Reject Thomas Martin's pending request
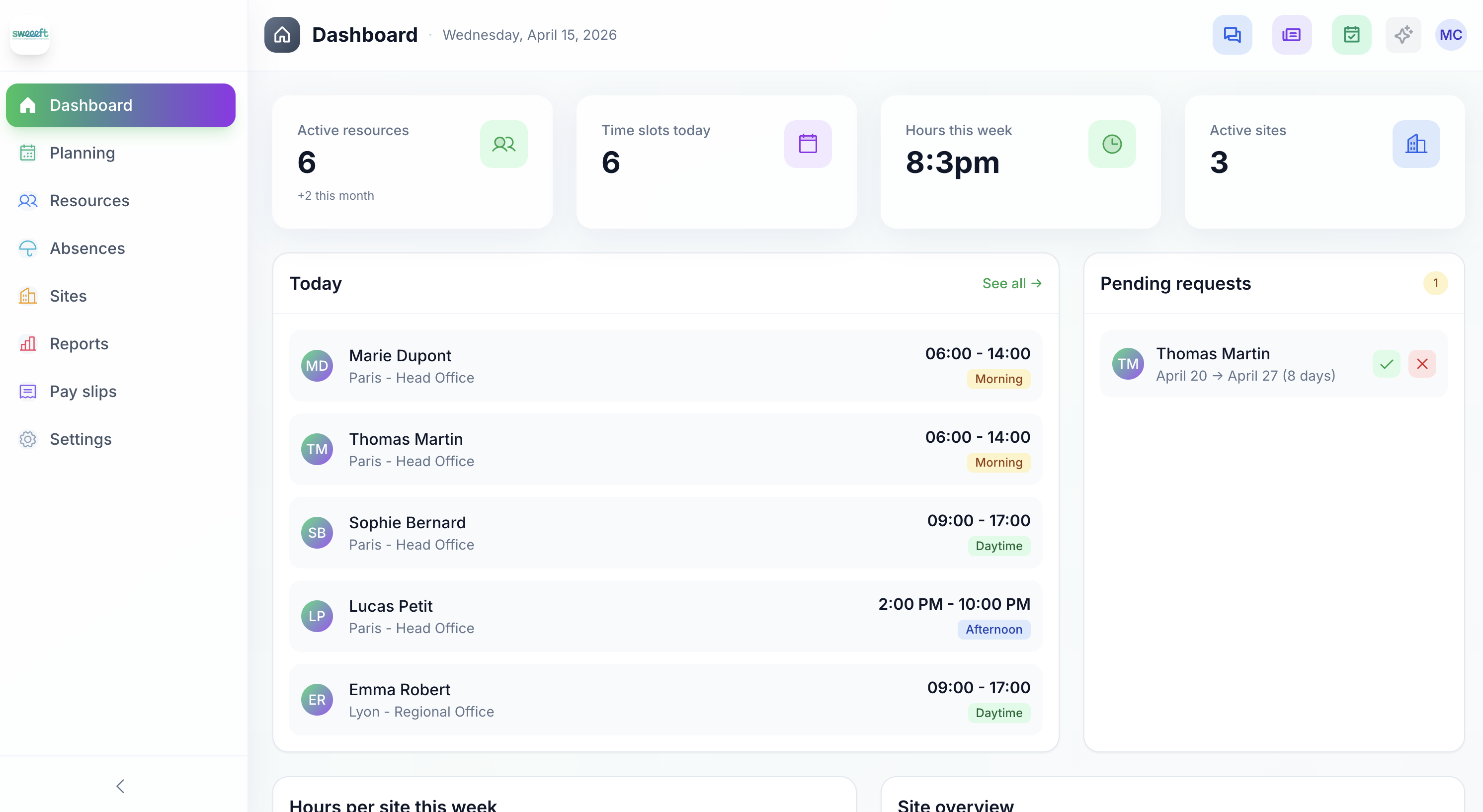Image resolution: width=1483 pixels, height=812 pixels. tap(1422, 364)
